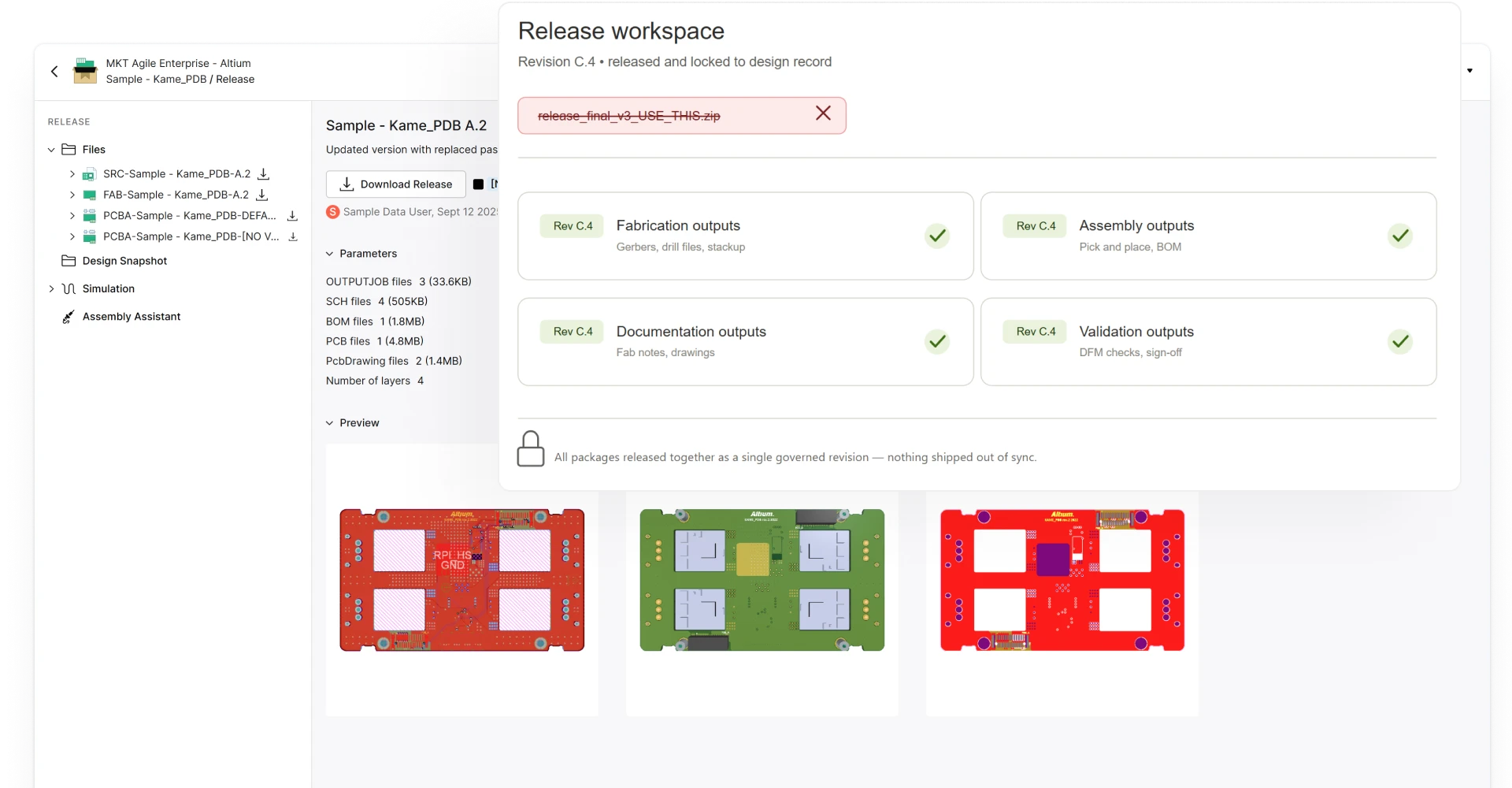This screenshot has width=1512, height=788.
Task: Click the Download Release button
Action: pos(396,184)
